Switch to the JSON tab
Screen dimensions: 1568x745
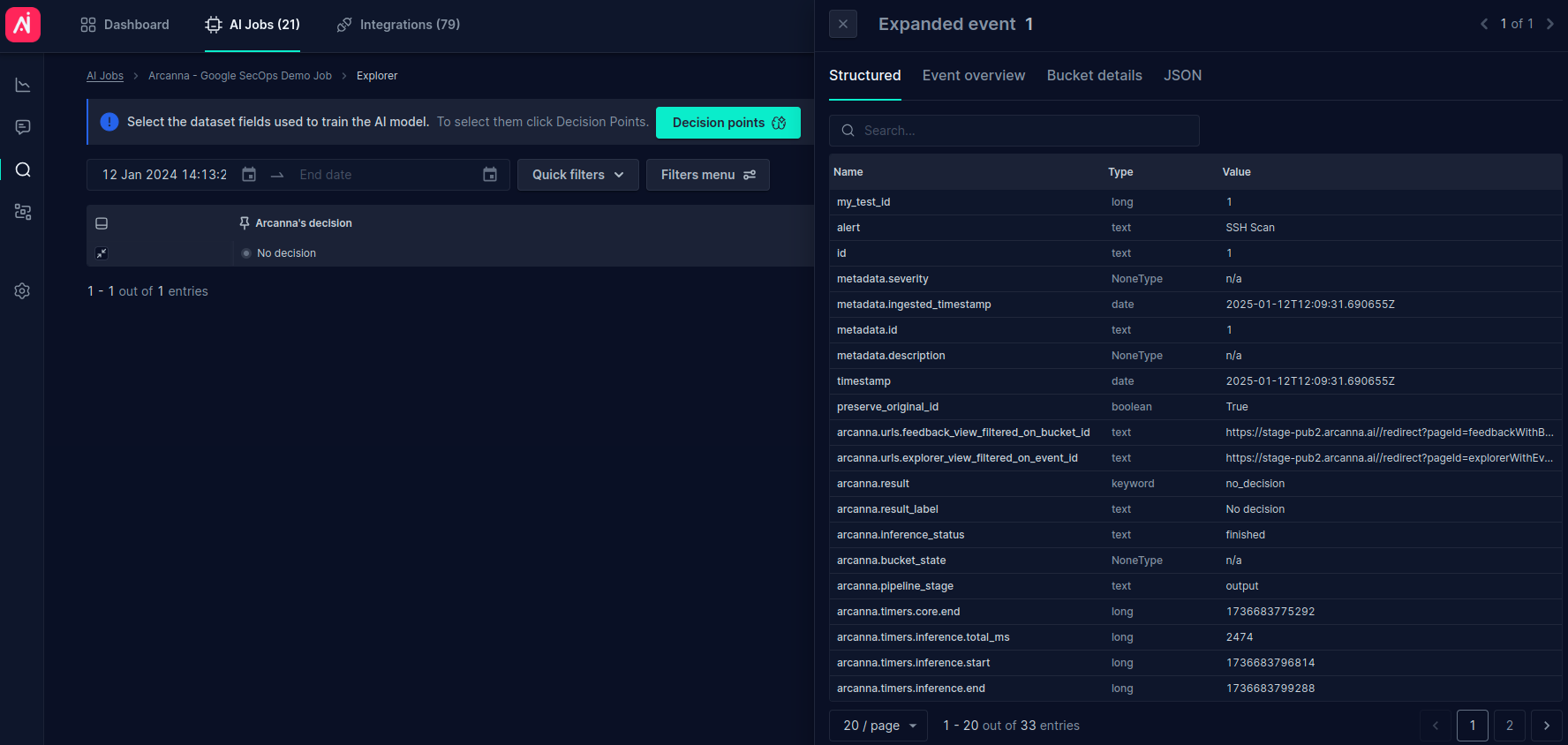1182,76
